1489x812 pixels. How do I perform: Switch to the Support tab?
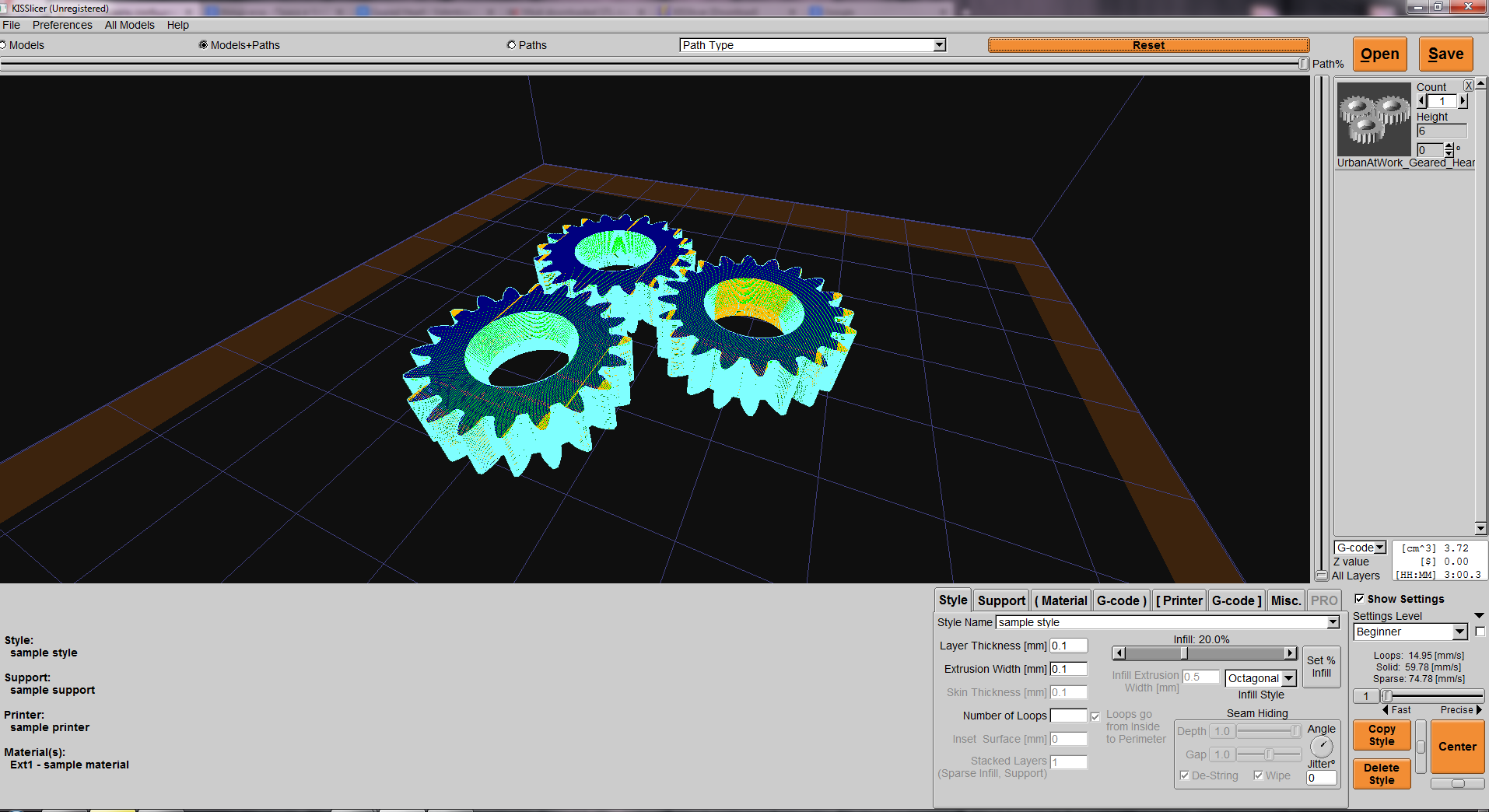tap(1001, 600)
